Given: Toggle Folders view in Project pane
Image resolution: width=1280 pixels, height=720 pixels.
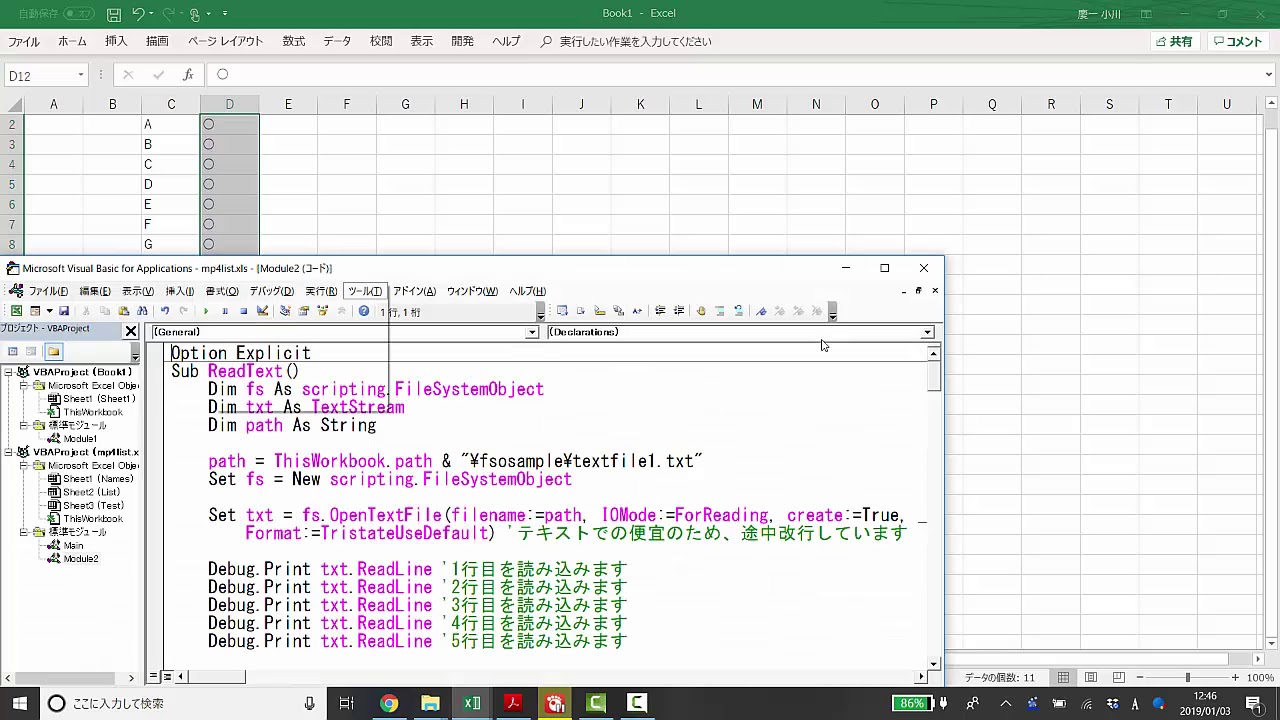Looking at the screenshot, I should [x=53, y=351].
